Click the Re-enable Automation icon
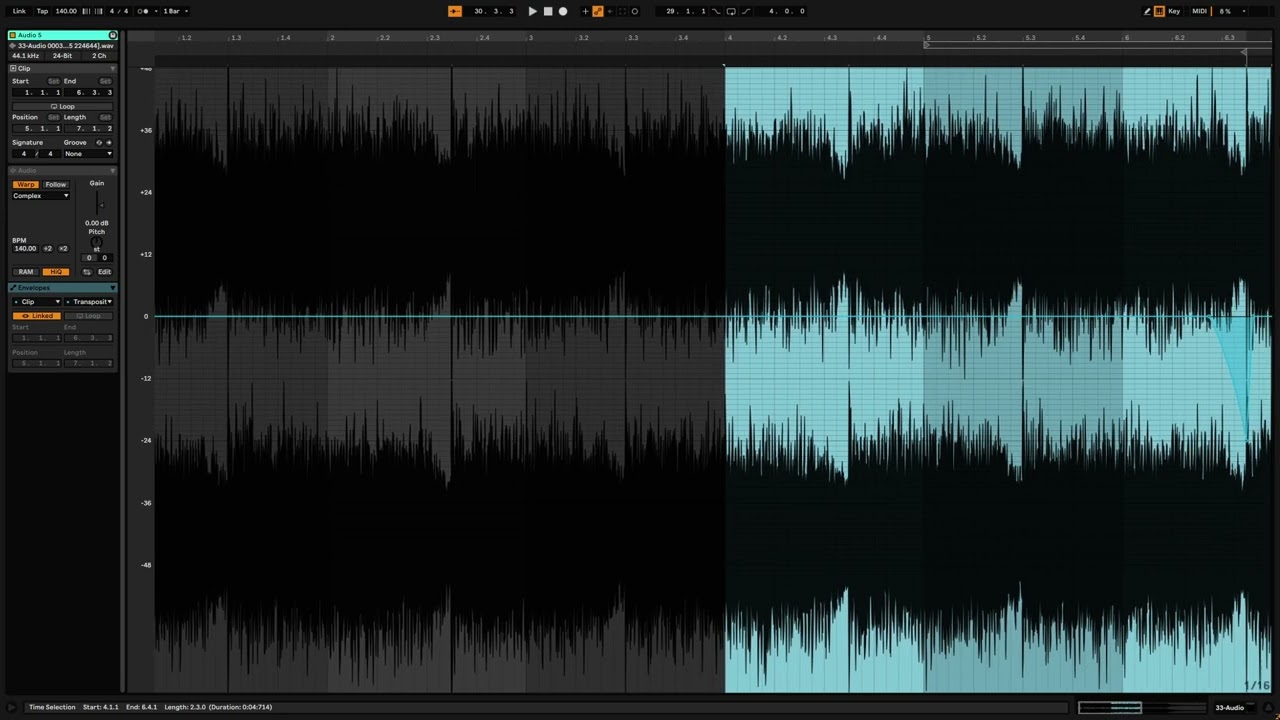 (610, 11)
